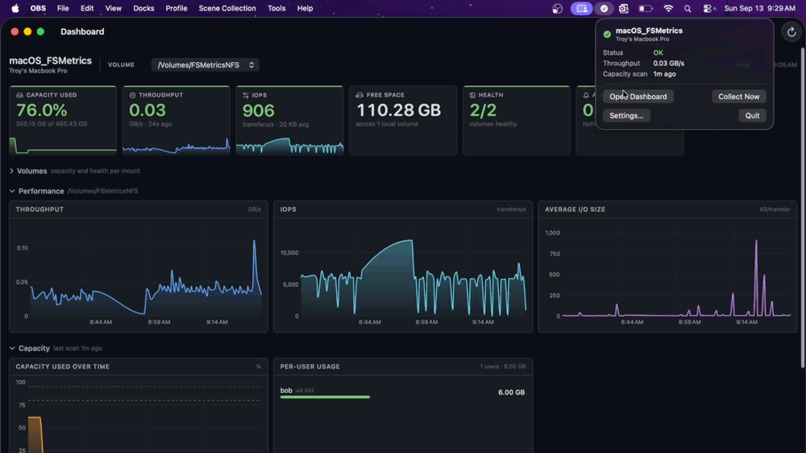Open the View menu
Viewport: 806px width, 453px height.
point(113,8)
